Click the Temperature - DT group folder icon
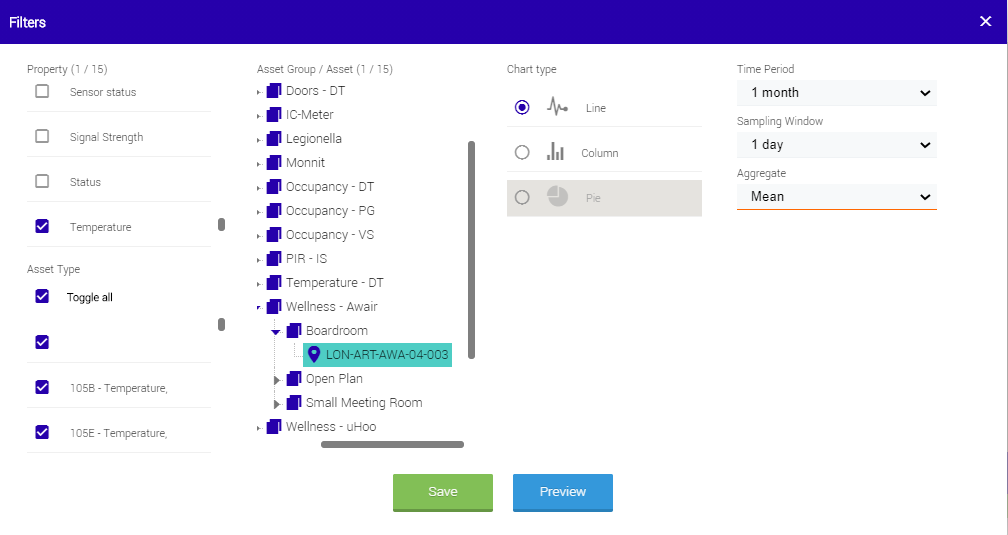 click(274, 282)
